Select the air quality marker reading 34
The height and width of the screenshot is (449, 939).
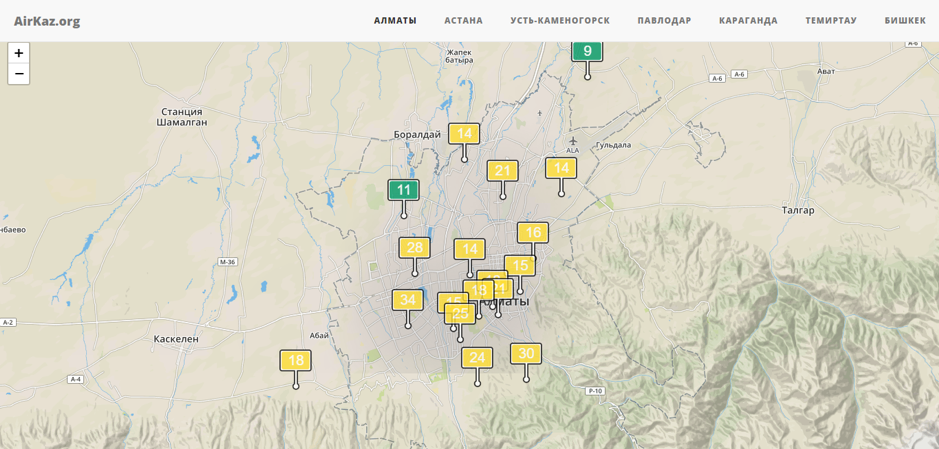(407, 300)
